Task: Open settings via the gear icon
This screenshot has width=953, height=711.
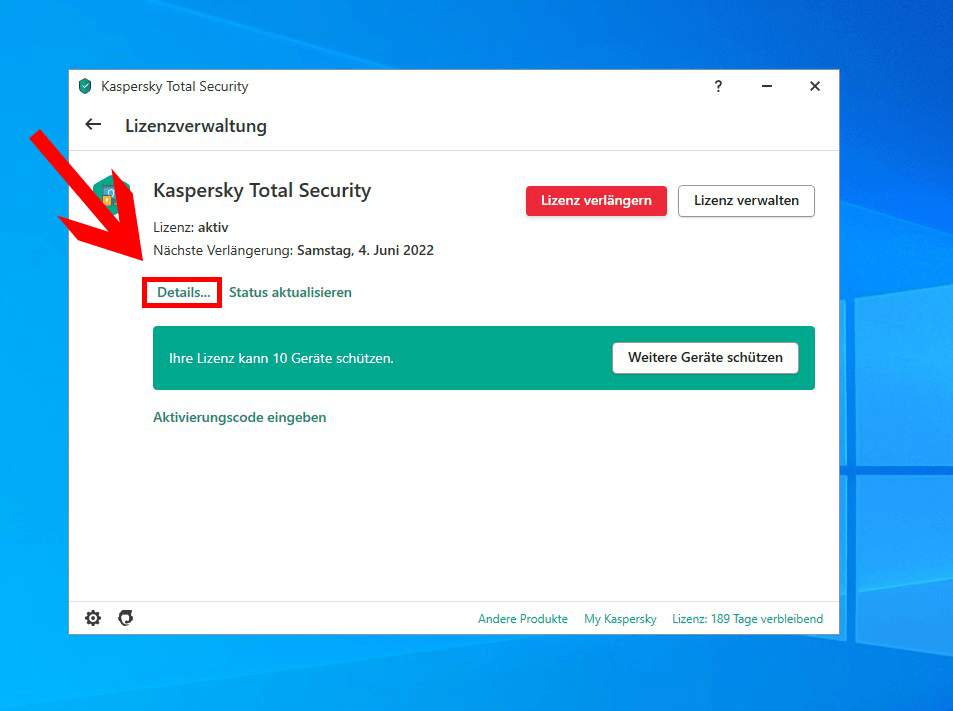Action: 92,618
